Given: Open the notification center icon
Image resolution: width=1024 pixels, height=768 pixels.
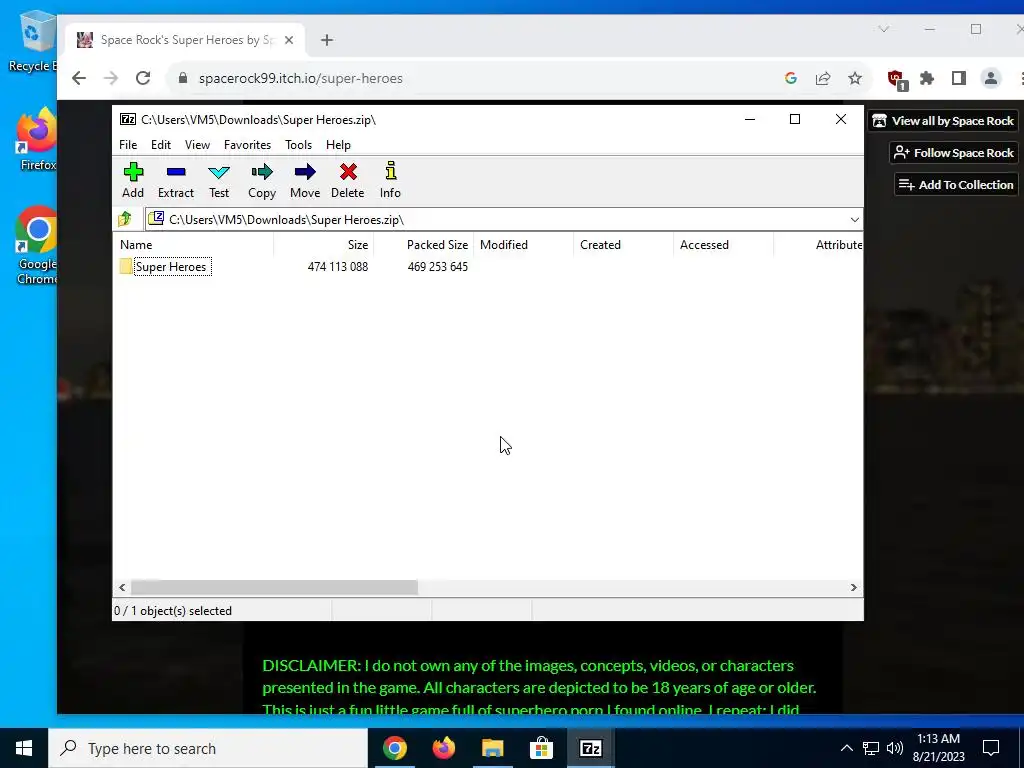Looking at the screenshot, I should point(991,748).
